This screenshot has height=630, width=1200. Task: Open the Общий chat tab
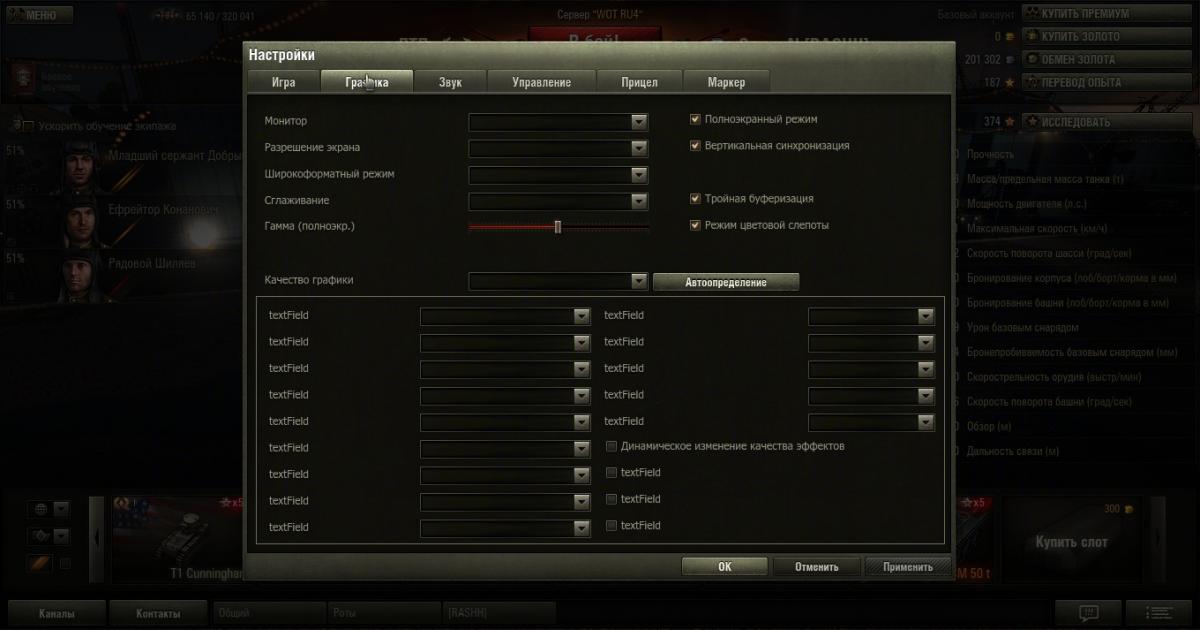[x=268, y=612]
